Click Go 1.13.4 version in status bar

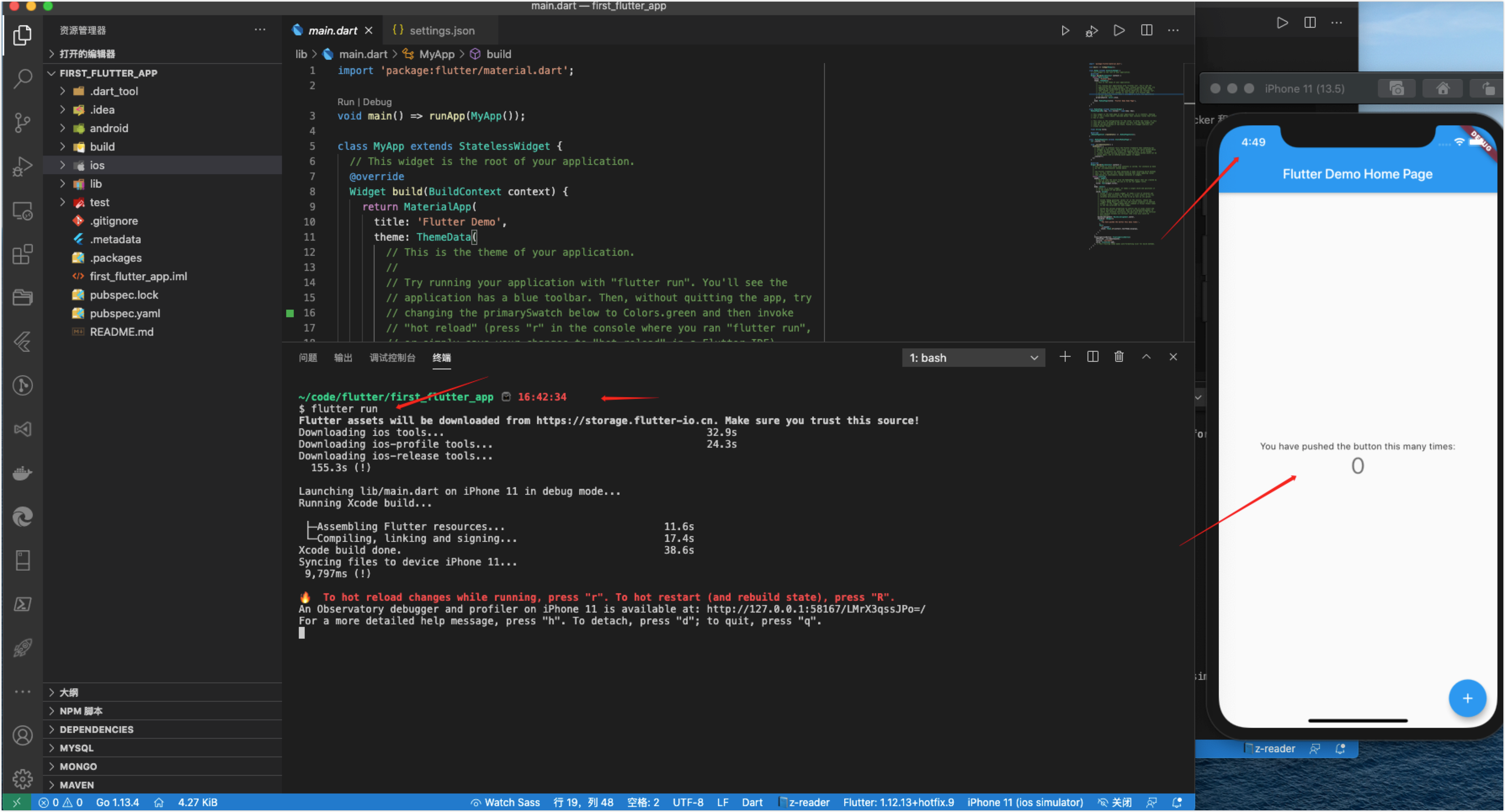pyautogui.click(x=117, y=803)
